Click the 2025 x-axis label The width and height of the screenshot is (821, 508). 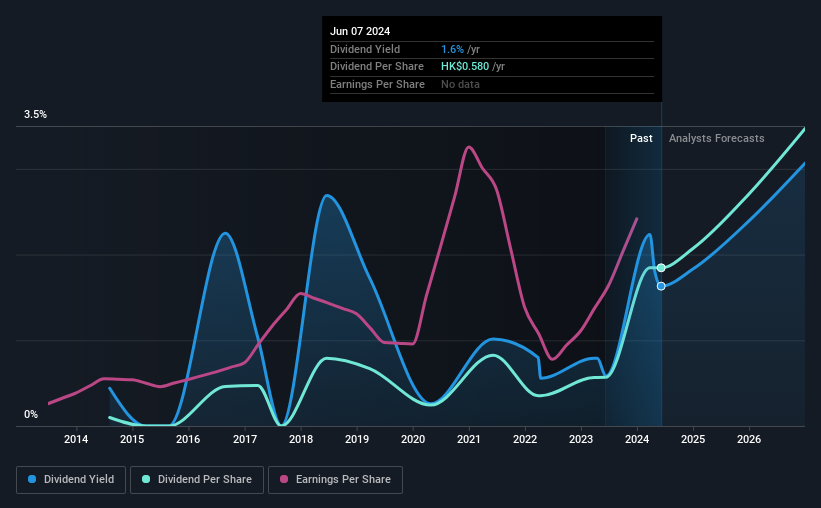click(693, 439)
